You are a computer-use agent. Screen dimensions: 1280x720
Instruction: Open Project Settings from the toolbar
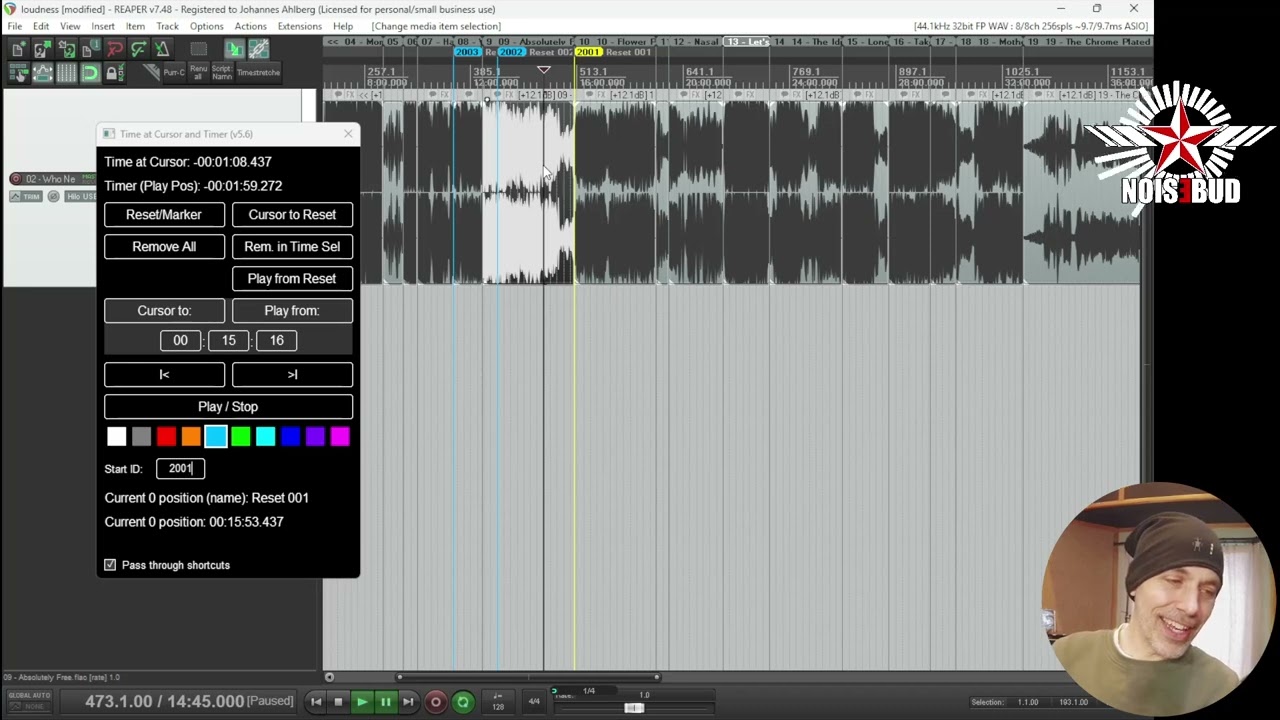90,49
